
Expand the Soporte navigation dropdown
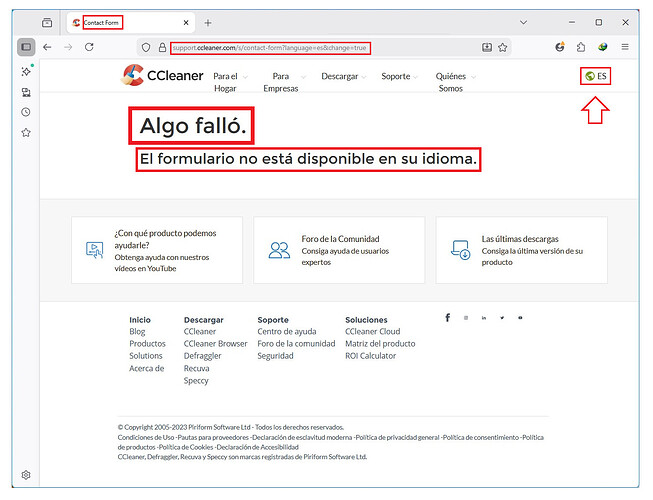[x=399, y=76]
